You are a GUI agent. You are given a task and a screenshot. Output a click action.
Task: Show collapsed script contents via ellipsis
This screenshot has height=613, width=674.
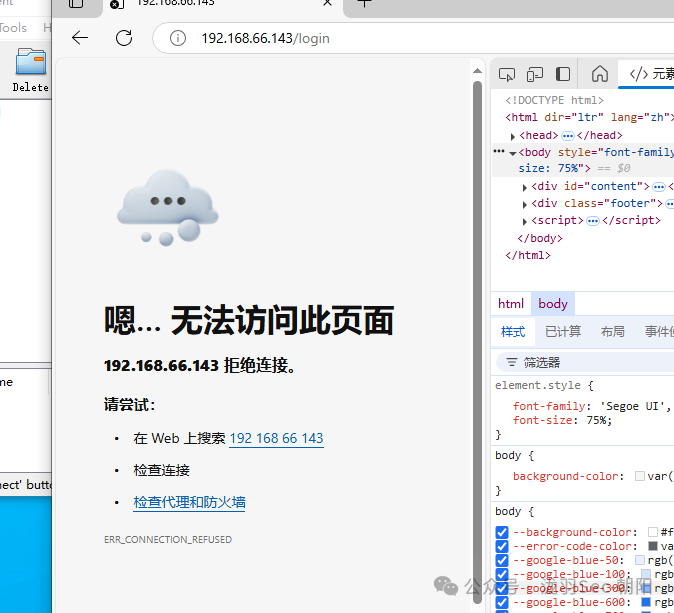point(593,221)
